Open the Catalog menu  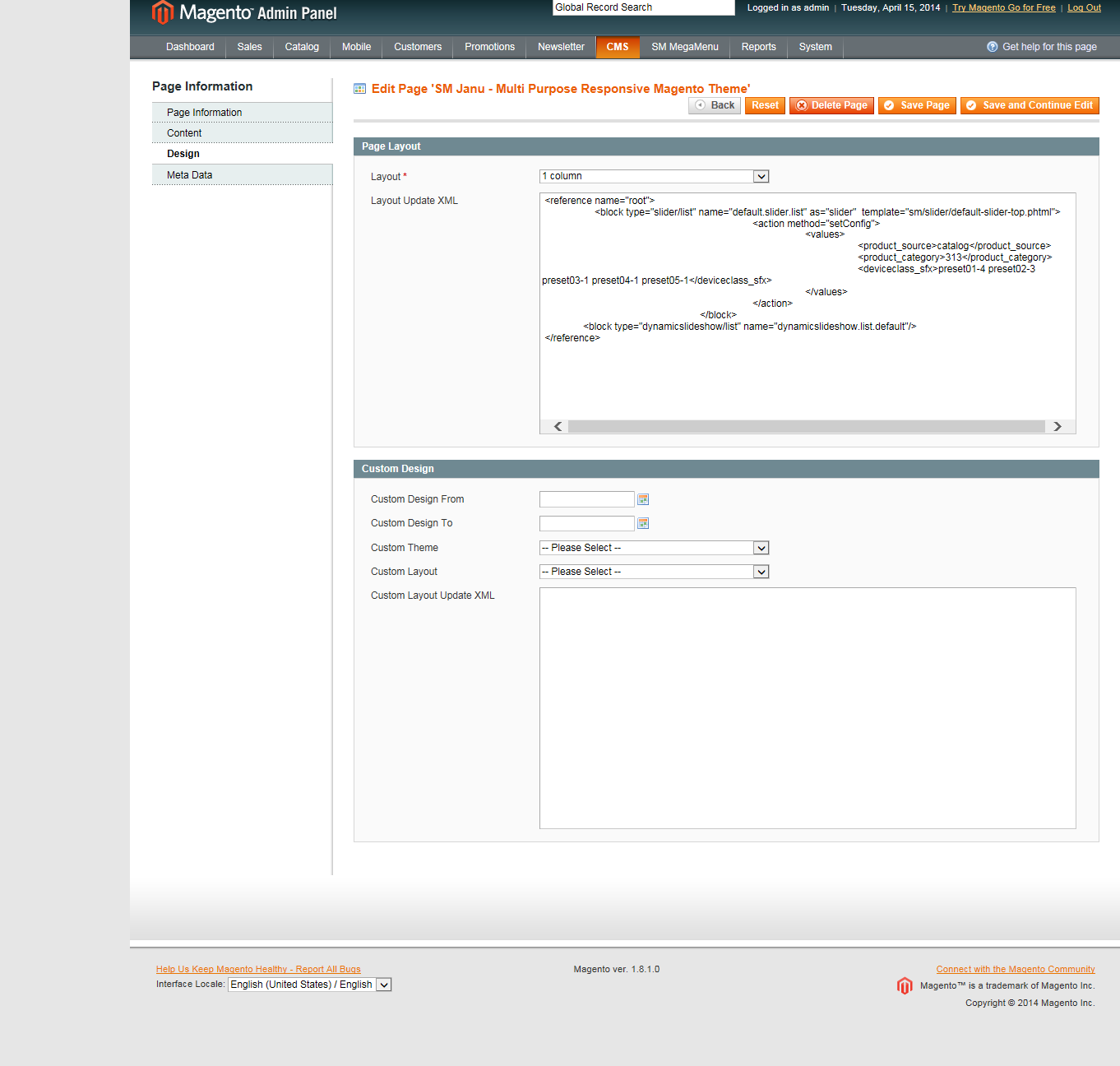tap(302, 47)
